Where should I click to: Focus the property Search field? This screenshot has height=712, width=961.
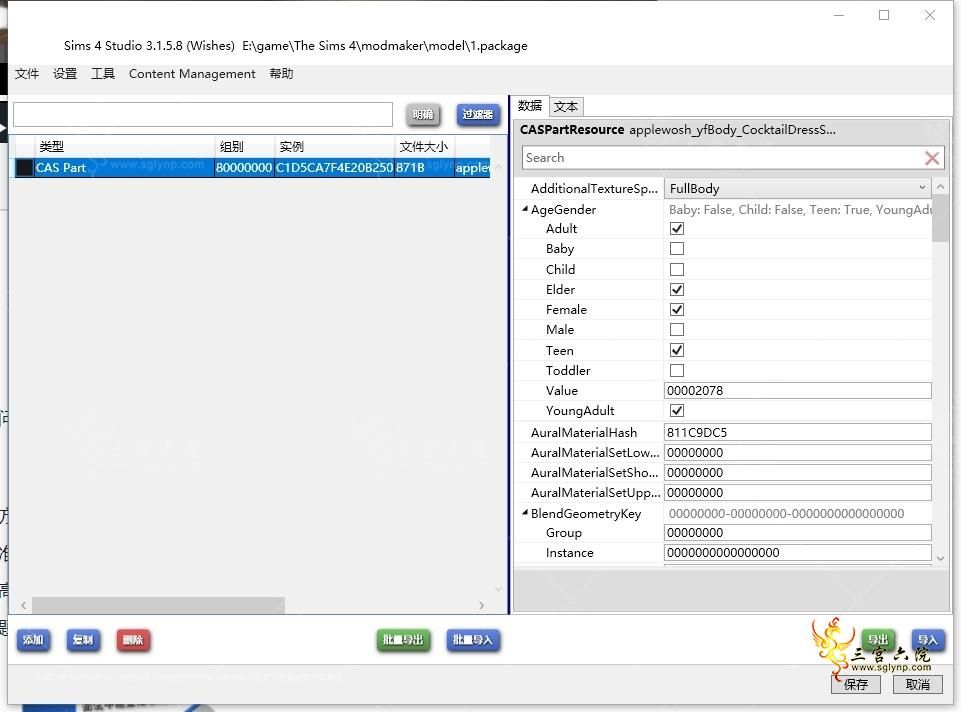pyautogui.click(x=722, y=158)
